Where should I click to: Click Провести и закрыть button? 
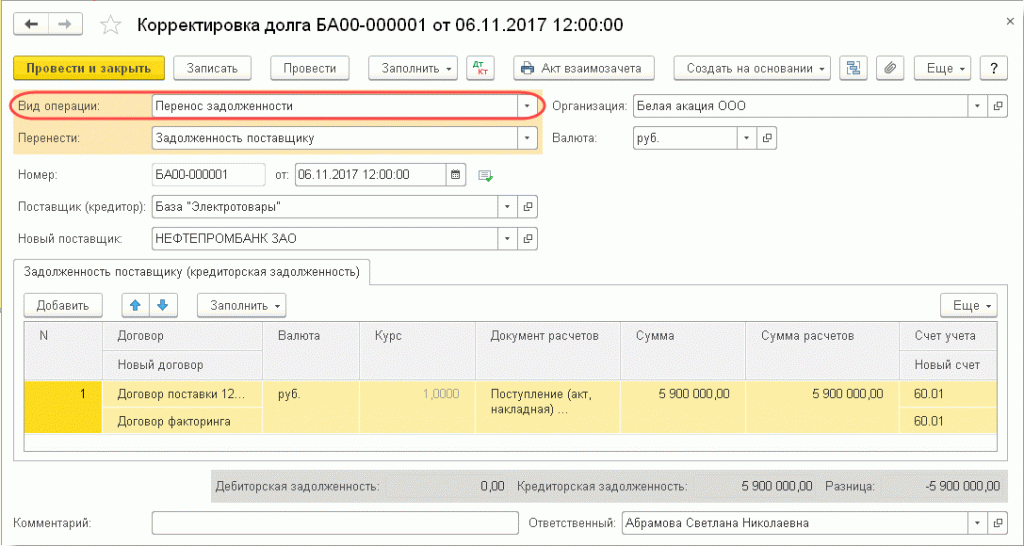coord(88,68)
